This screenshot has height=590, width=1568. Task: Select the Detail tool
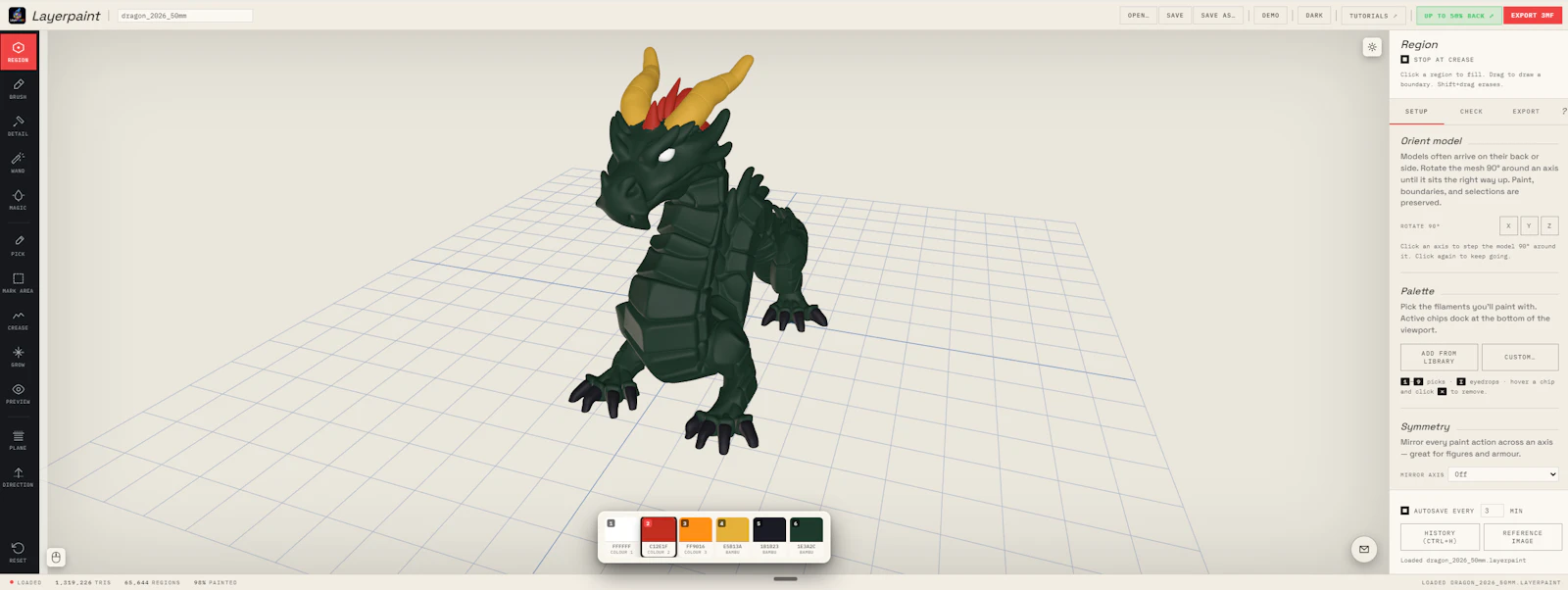click(18, 126)
